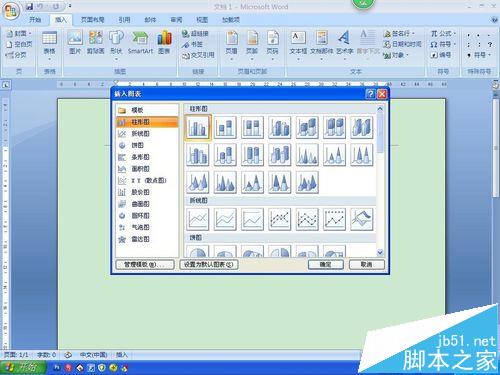Toggle the 插入 insert mode in status bar
The width and height of the screenshot is (500, 375).
(122, 355)
